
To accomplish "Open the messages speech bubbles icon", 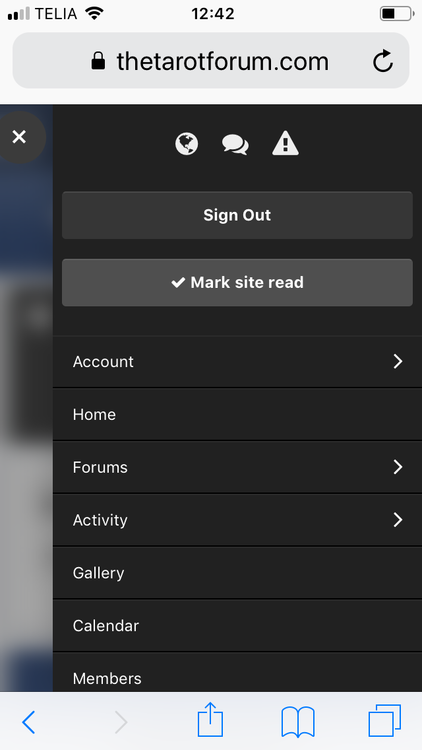I will pos(235,144).
